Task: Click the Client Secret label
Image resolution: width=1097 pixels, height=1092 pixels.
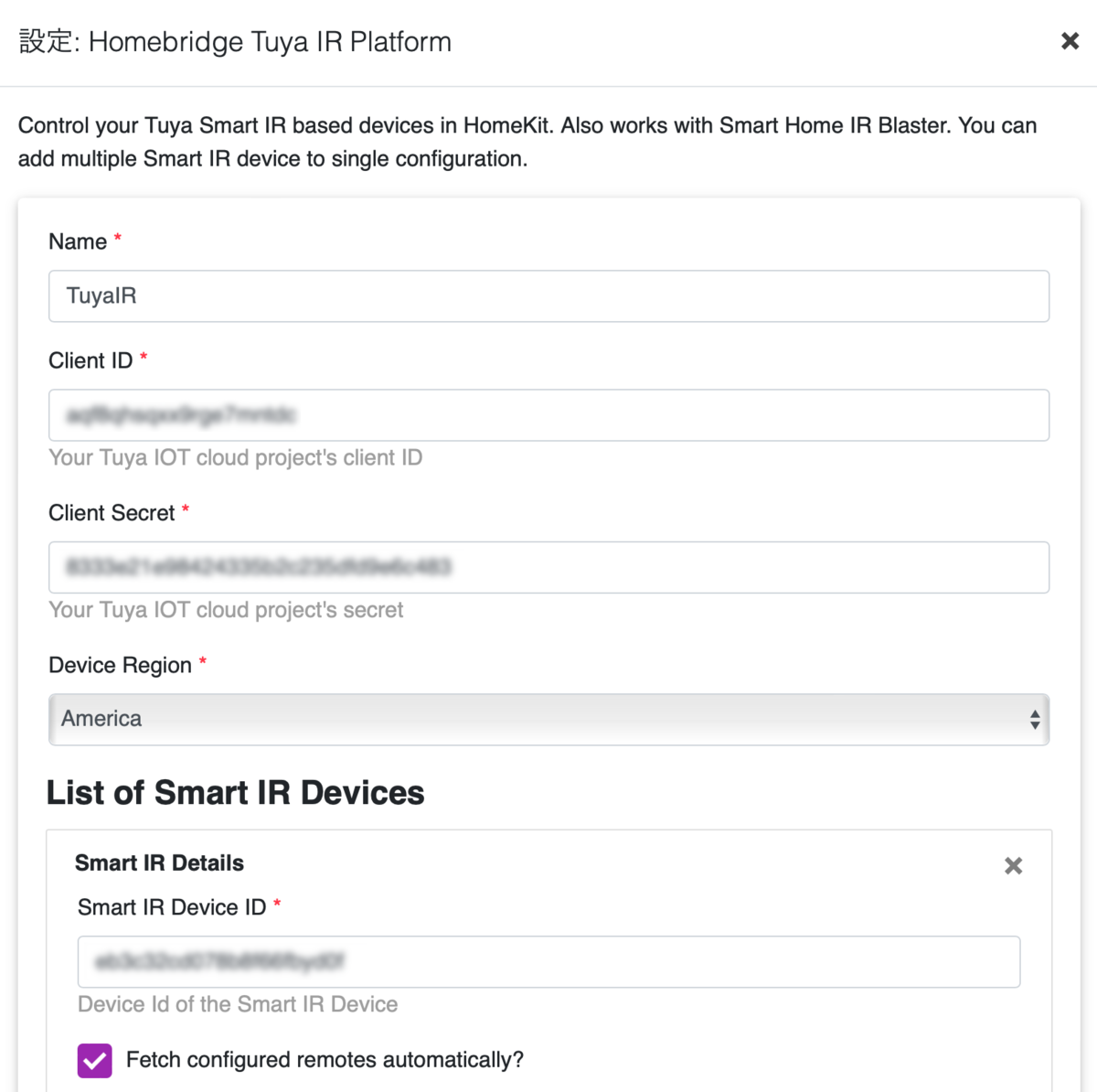Action: coord(112,513)
